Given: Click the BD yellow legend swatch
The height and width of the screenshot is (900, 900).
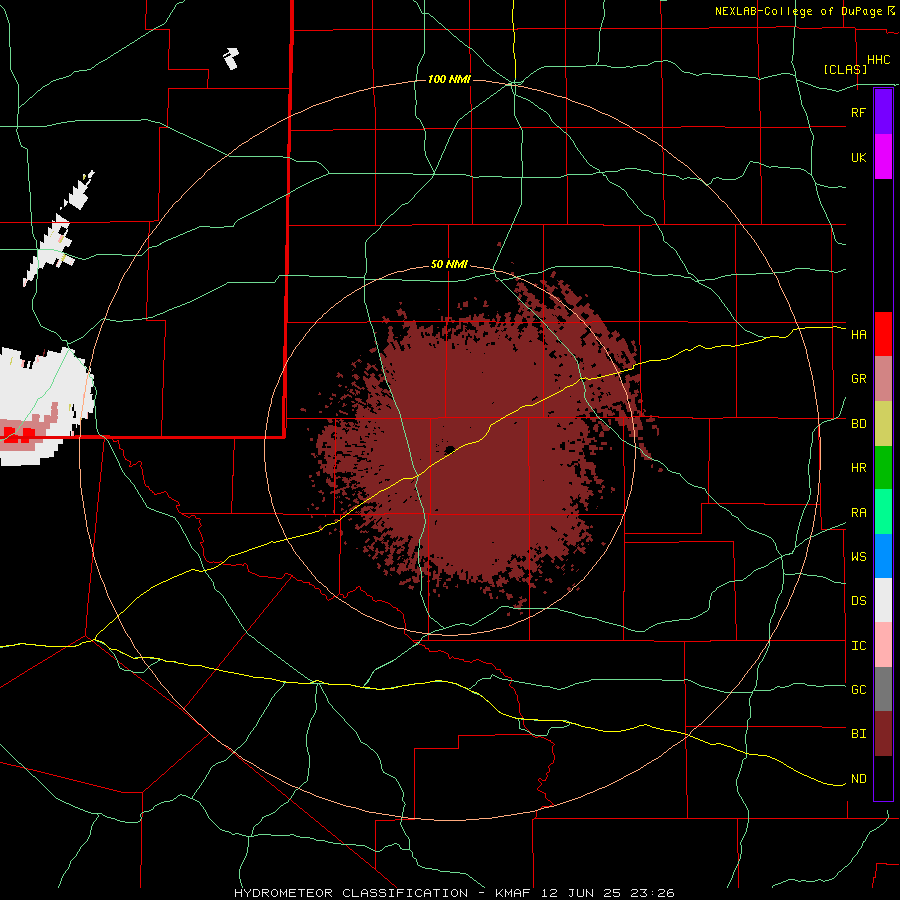Looking at the screenshot, I should click(x=883, y=424).
